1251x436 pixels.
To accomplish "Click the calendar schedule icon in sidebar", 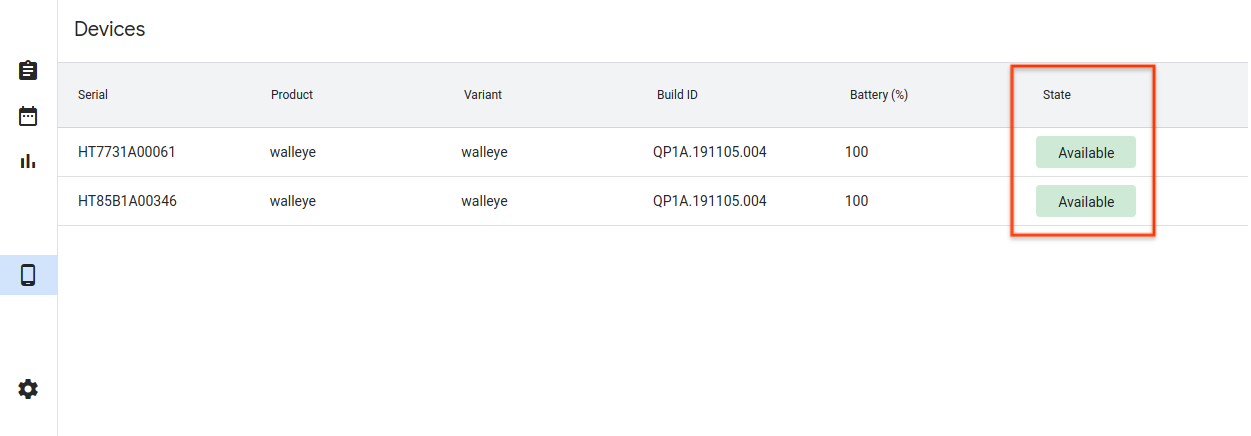I will pyautogui.click(x=28, y=116).
